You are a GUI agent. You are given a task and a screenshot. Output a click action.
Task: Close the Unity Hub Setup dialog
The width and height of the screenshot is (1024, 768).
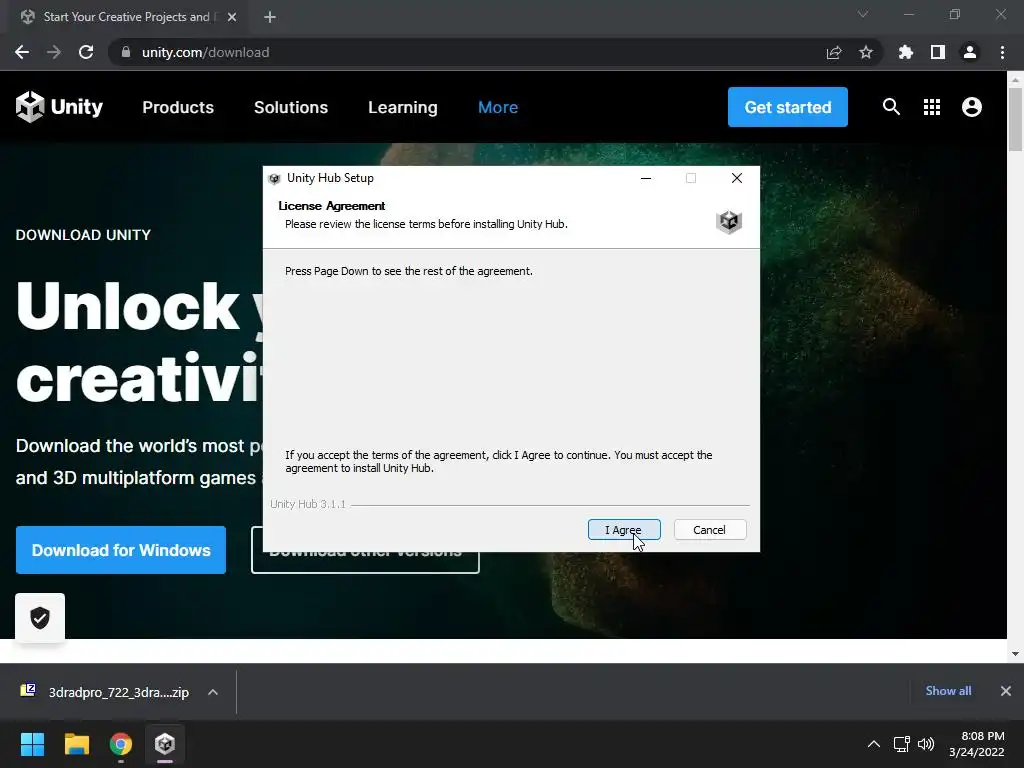(737, 178)
